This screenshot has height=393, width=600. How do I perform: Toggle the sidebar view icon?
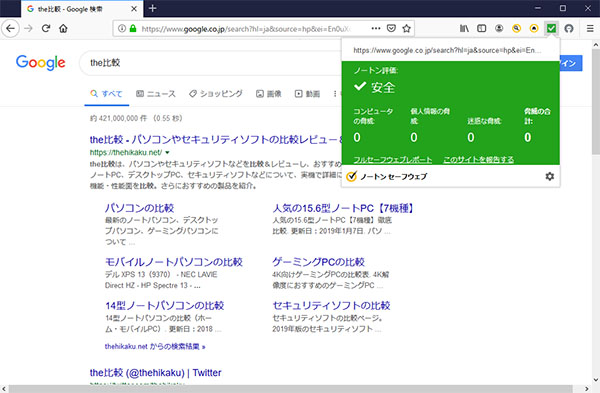(x=482, y=28)
